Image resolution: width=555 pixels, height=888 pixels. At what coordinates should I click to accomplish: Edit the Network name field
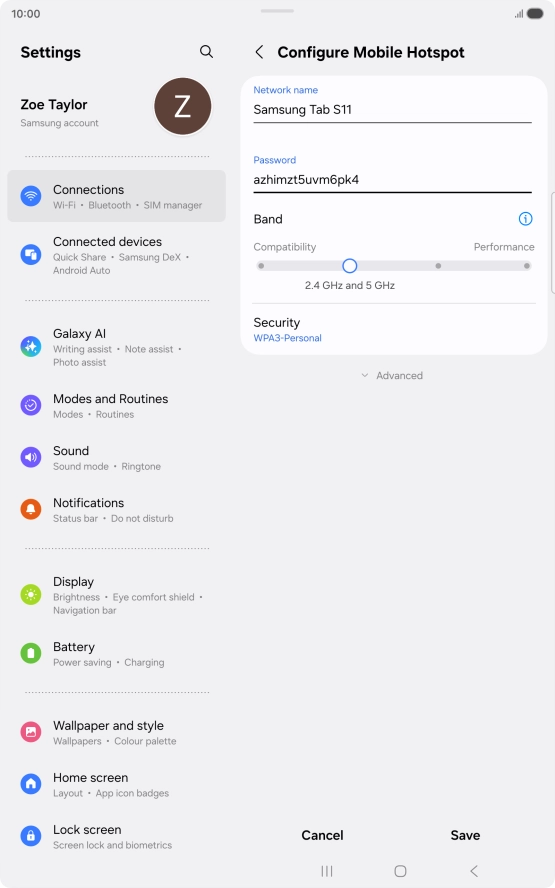[392, 109]
